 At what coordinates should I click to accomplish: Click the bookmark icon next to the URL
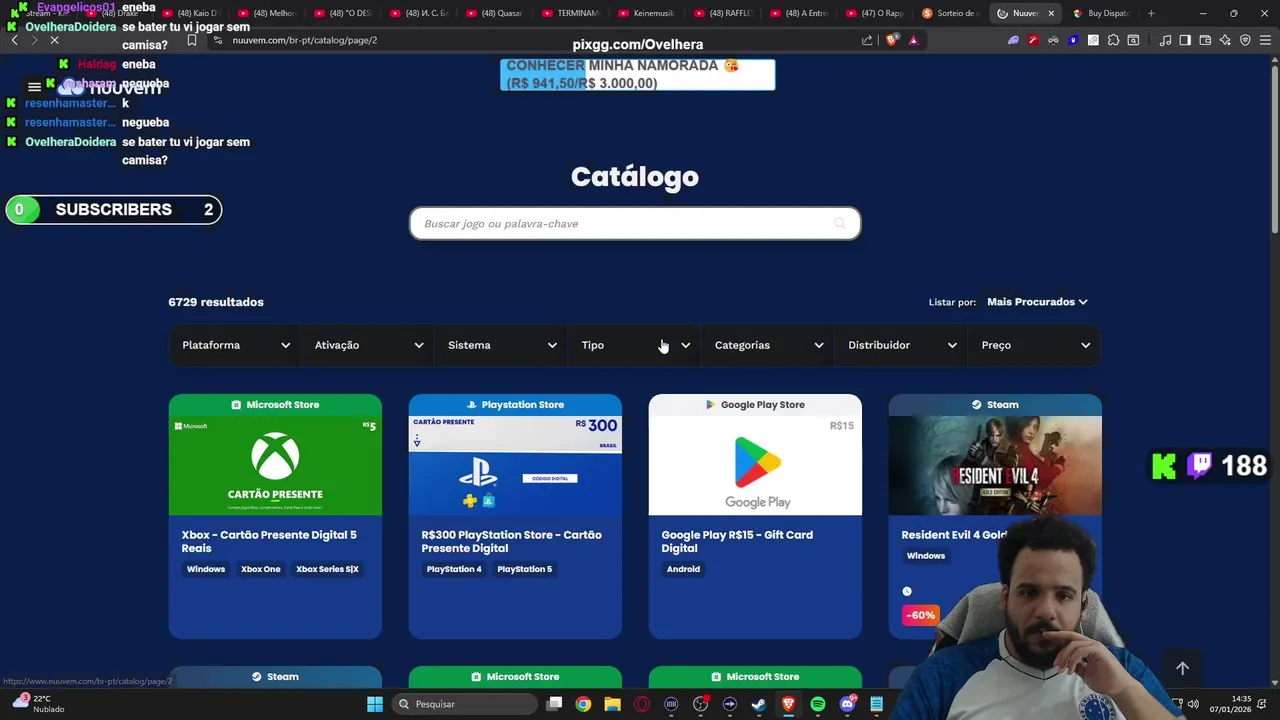(x=192, y=40)
